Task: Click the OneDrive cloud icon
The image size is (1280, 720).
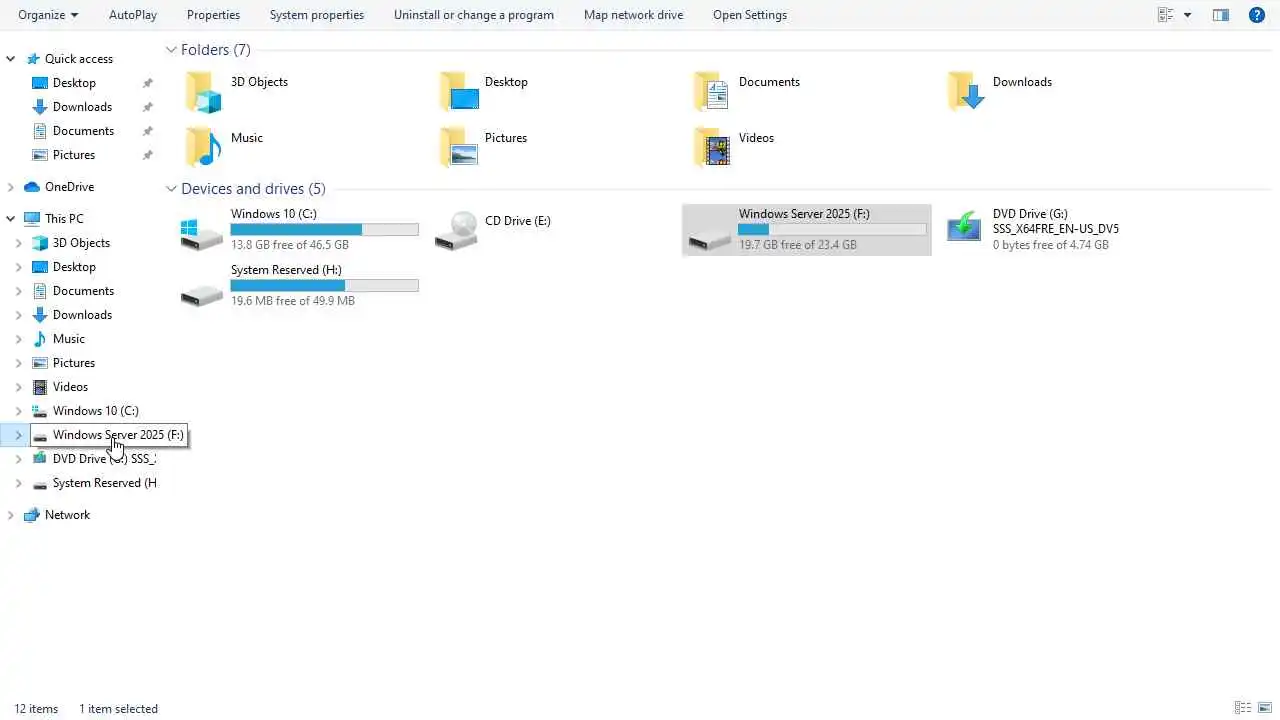Action: point(32,187)
